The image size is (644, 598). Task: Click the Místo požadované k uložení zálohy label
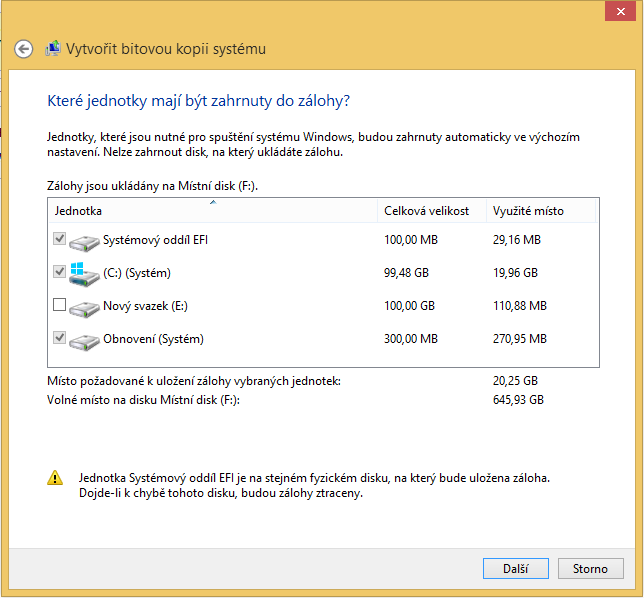[x=194, y=381]
